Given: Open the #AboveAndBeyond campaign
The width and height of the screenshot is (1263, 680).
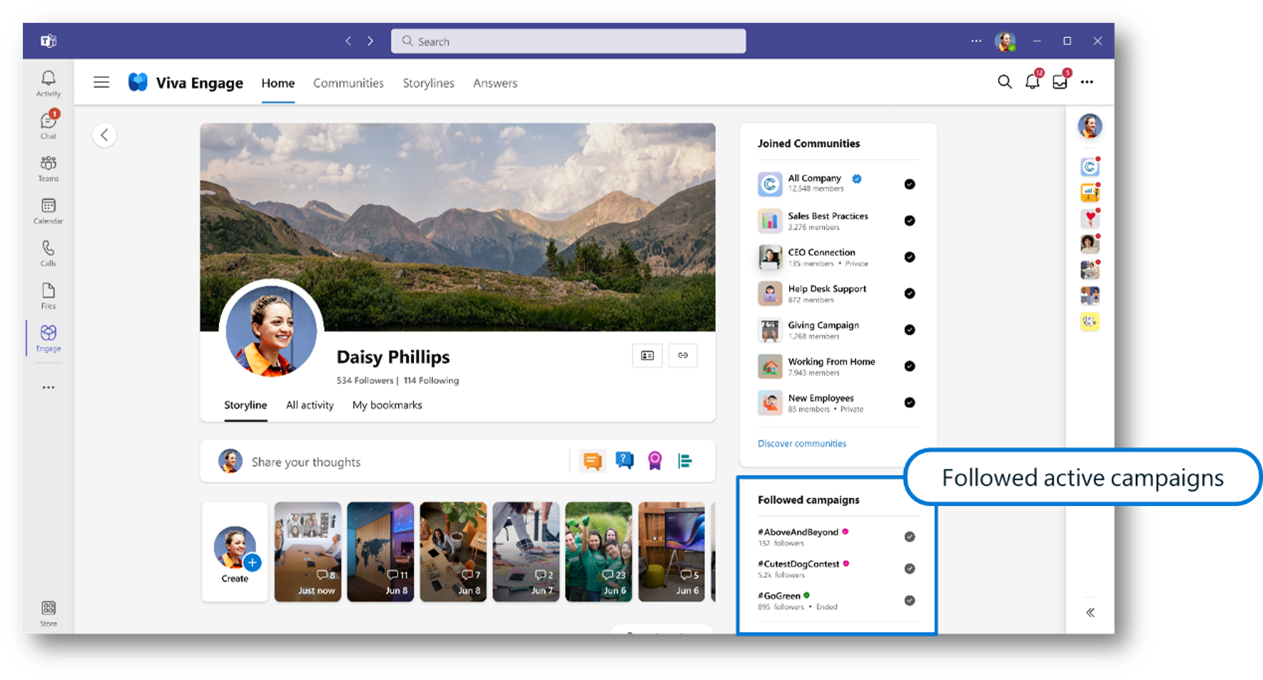Looking at the screenshot, I should coord(798,532).
